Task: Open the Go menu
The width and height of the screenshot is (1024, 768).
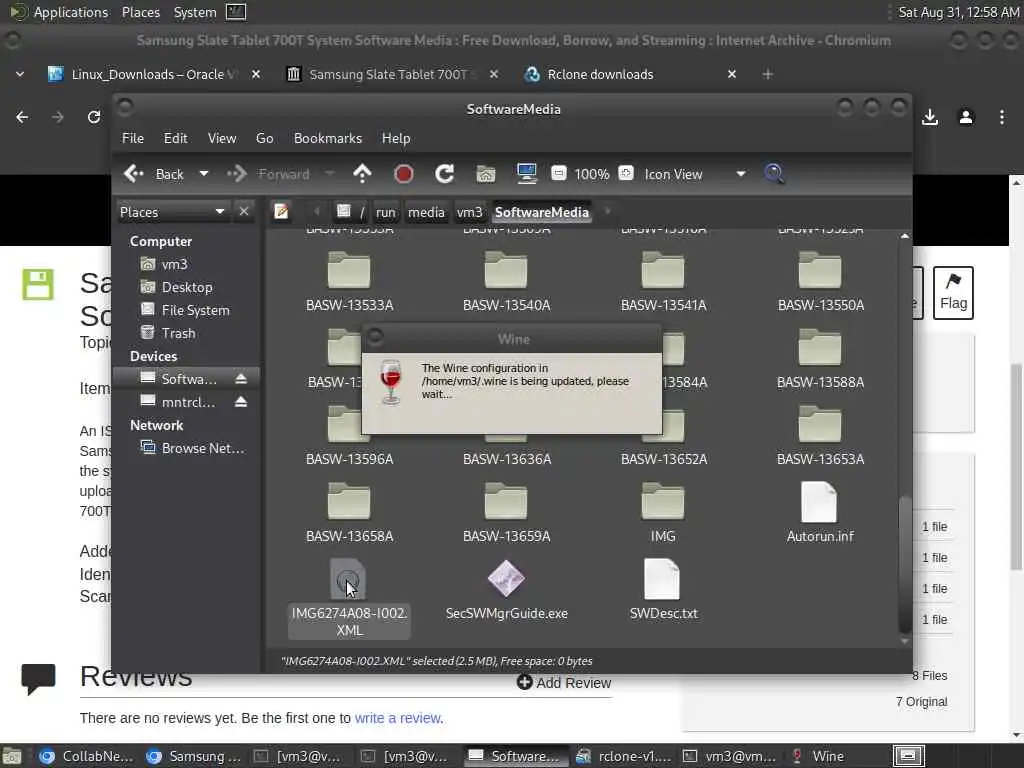Action: pos(264,138)
